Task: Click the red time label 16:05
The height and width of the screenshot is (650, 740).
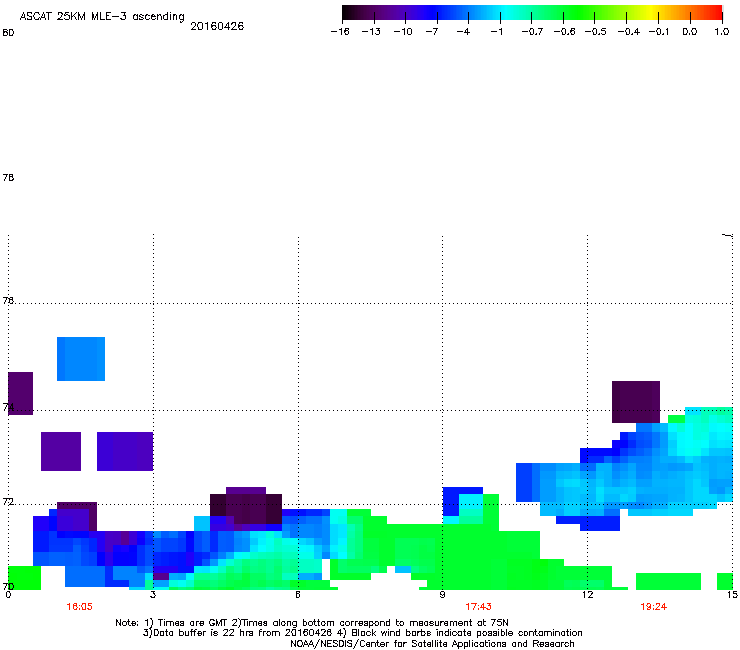Action: tap(79, 607)
